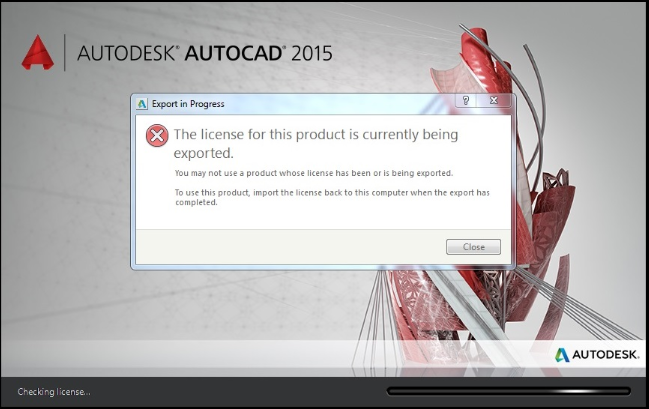Screen dimensions: 649x409
Task: Click the AUTODESK wordmark text at bottom
Action: [x=606, y=355]
